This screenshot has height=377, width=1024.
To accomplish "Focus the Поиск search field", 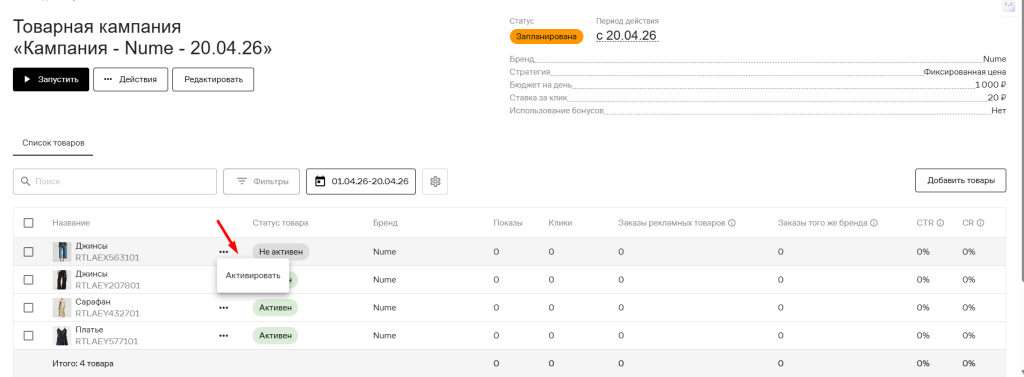I will point(115,182).
